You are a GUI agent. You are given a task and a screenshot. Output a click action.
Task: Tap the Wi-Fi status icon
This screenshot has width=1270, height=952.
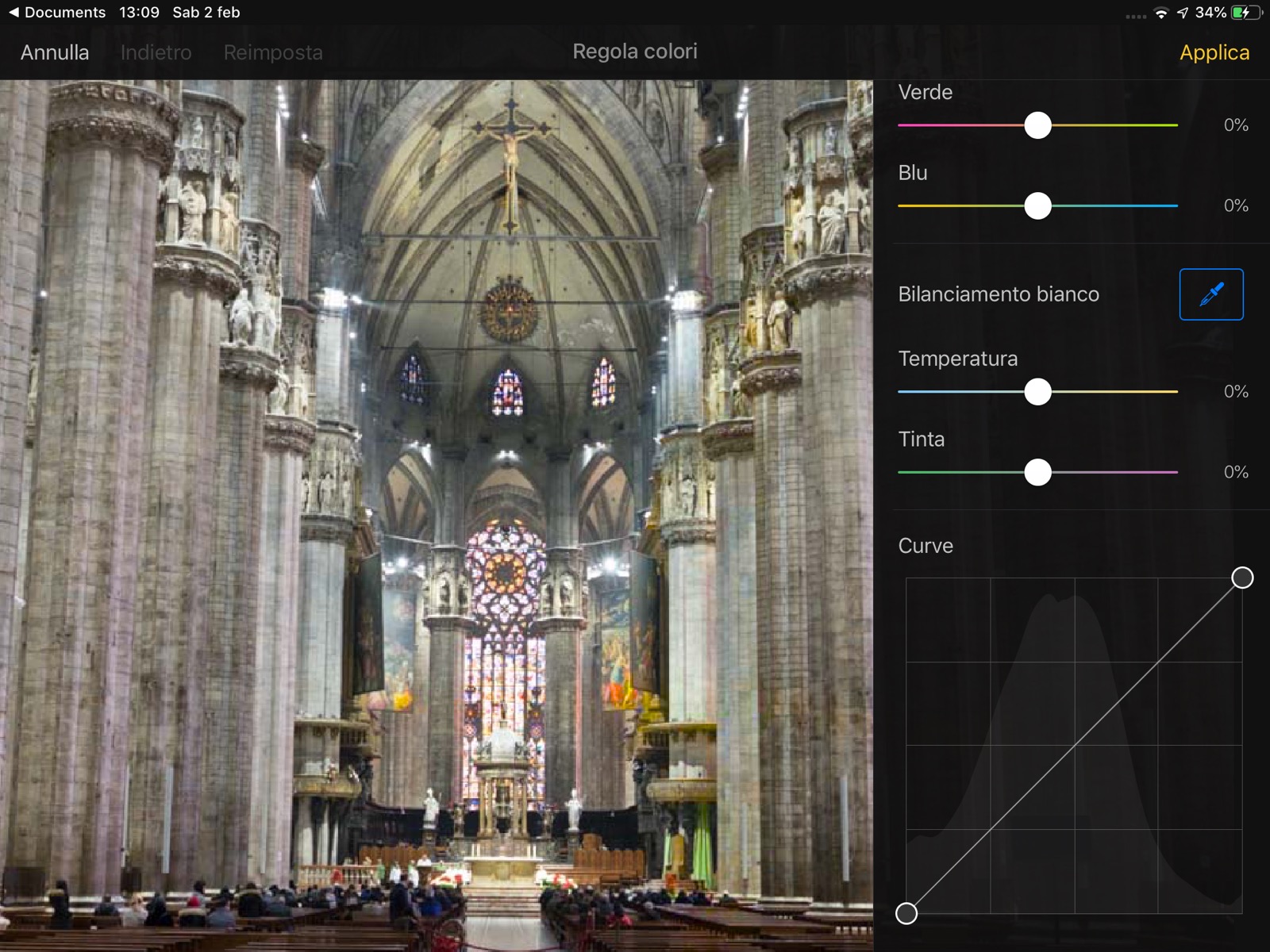[x=1161, y=13]
